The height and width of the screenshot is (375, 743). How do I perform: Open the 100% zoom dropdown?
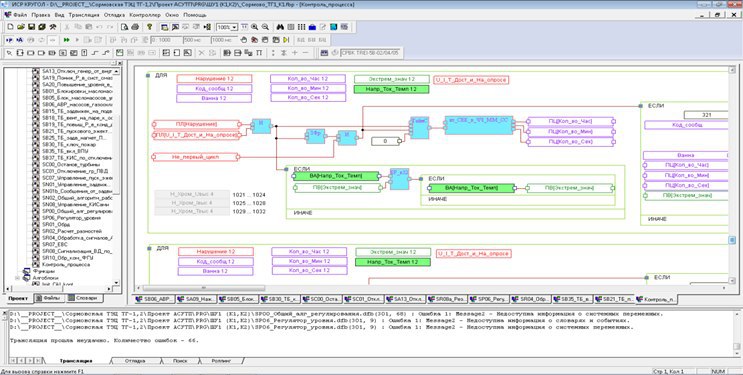(x=235, y=27)
